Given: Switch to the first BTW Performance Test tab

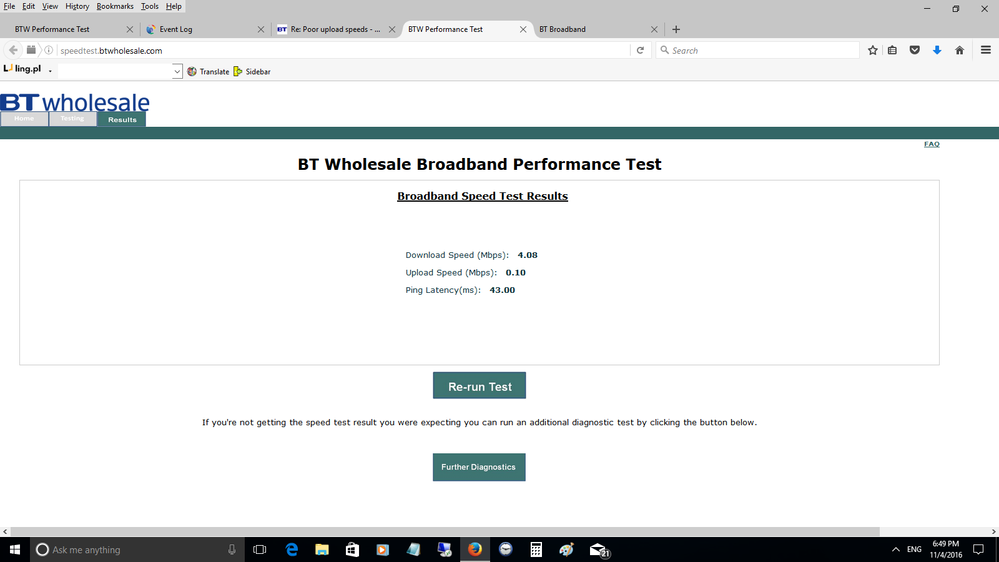Looking at the screenshot, I should (70, 29).
